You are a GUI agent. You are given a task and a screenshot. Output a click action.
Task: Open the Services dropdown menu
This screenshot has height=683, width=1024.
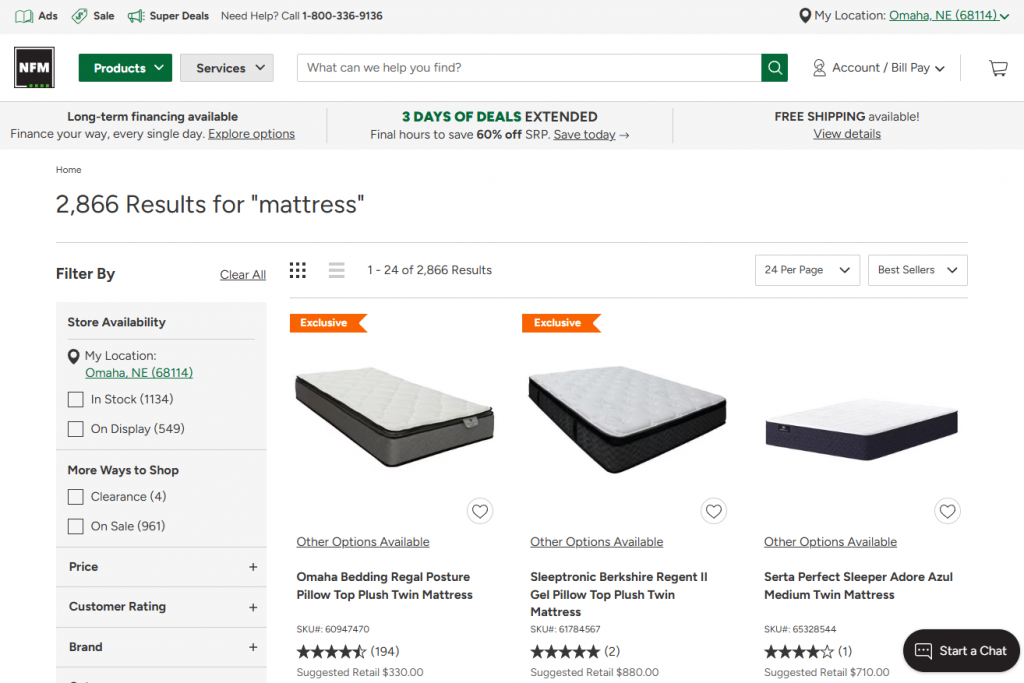(227, 68)
